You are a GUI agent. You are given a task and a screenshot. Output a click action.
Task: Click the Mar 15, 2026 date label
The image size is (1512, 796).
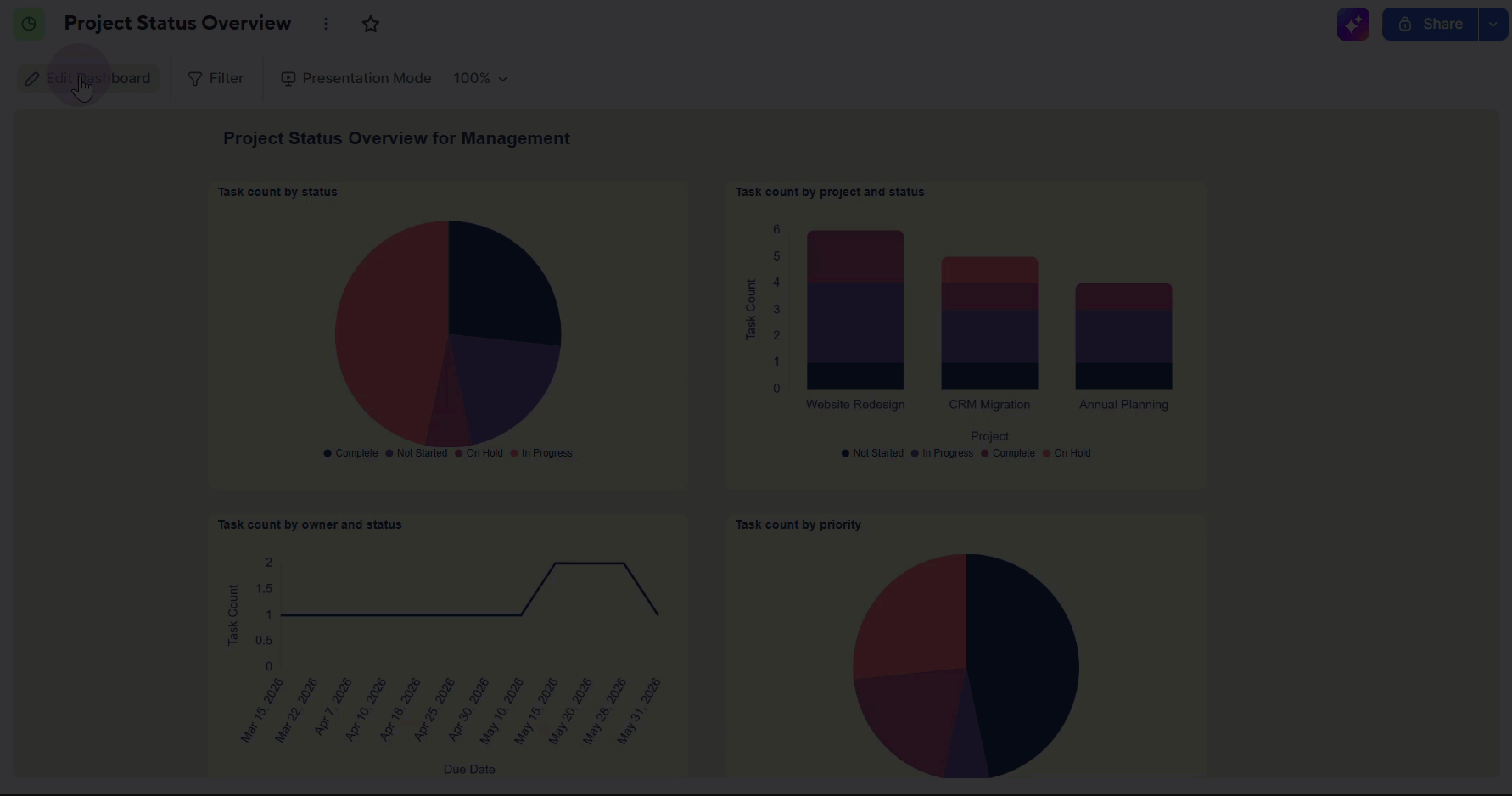coord(261,711)
